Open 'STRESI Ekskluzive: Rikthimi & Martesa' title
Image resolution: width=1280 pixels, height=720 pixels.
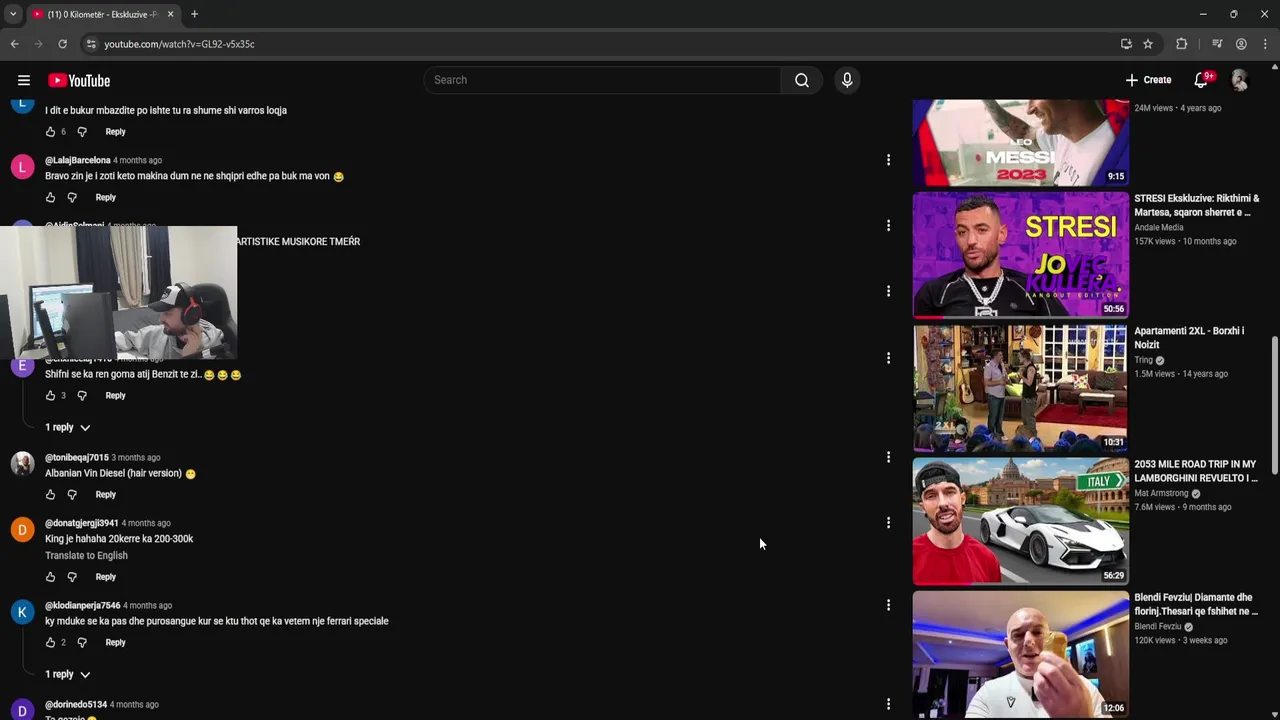[1196, 205]
